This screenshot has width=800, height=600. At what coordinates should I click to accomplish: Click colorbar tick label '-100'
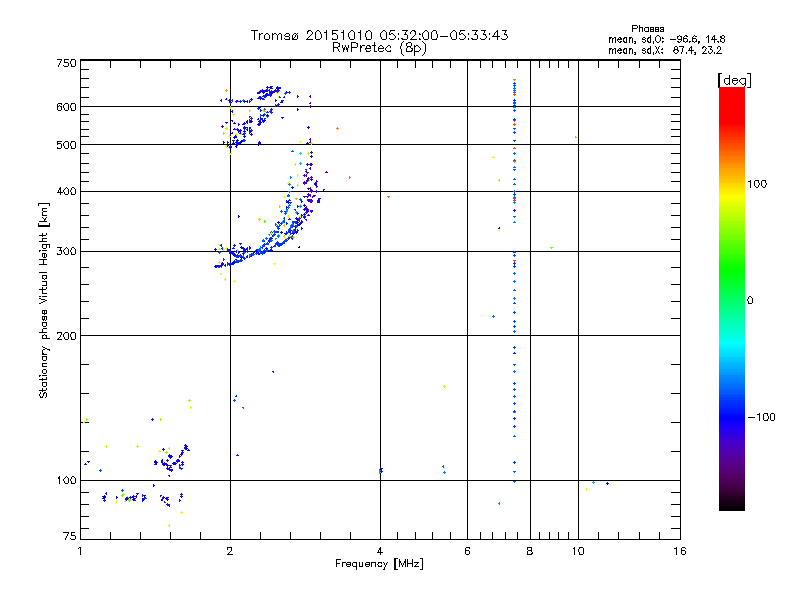pyautogui.click(x=761, y=417)
